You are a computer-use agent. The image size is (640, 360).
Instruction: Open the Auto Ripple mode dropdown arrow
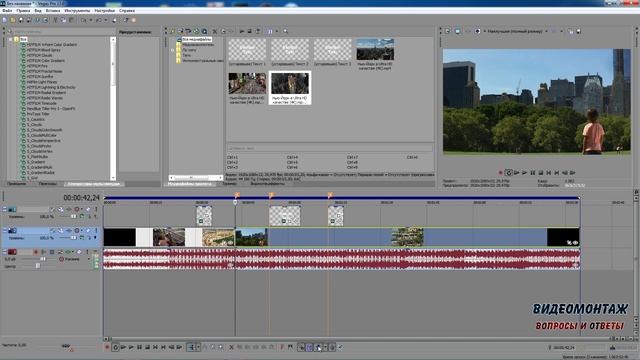[x=325, y=347]
